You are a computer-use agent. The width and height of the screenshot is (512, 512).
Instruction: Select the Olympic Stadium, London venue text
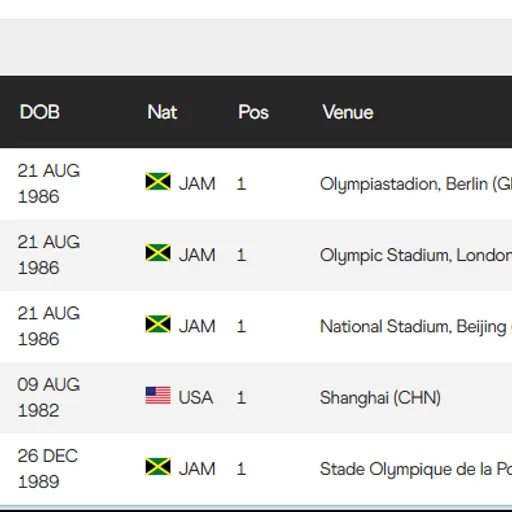(416, 256)
